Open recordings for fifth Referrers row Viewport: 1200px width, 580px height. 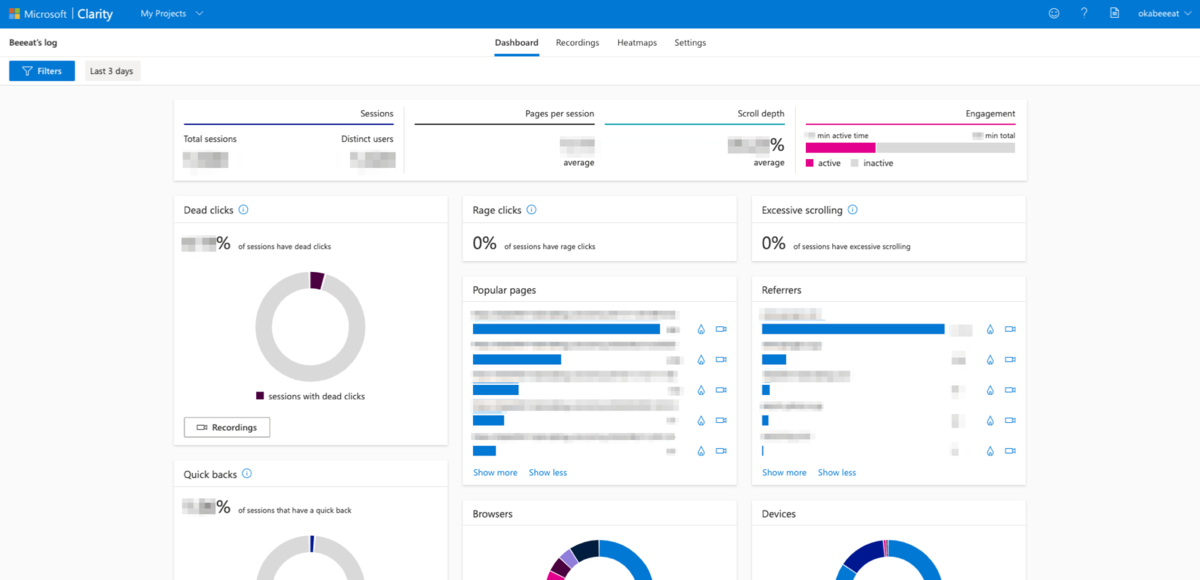(1010, 451)
